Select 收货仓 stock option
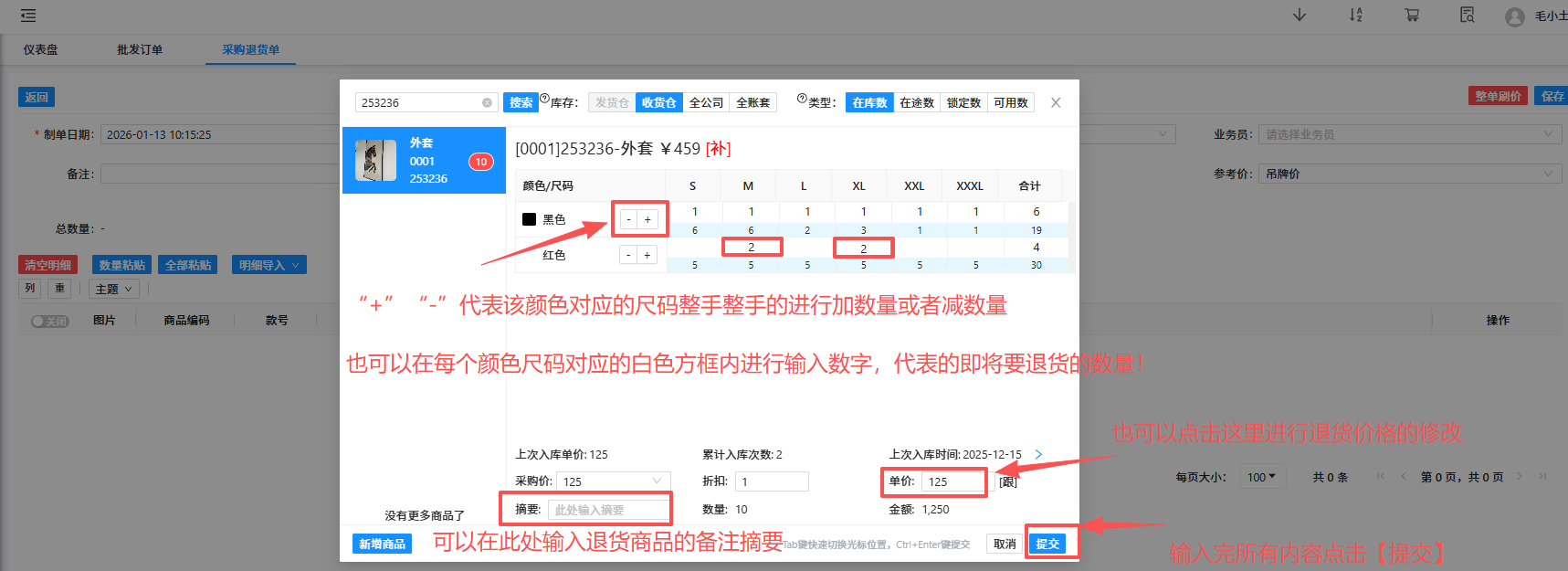This screenshot has height=571, width=1568. pyautogui.click(x=658, y=102)
